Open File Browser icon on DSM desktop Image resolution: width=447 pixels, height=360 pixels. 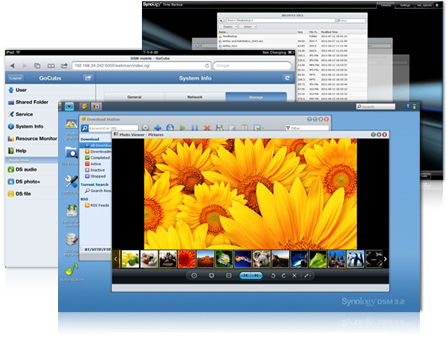[x=72, y=153]
